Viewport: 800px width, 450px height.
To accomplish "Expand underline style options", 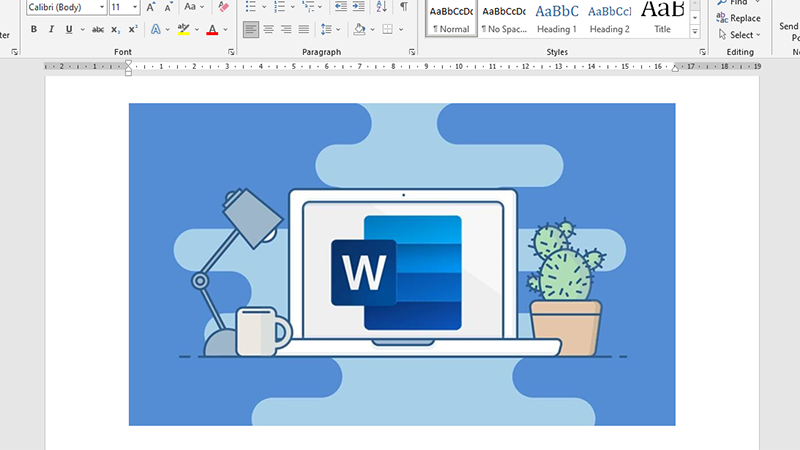I will 82,29.
